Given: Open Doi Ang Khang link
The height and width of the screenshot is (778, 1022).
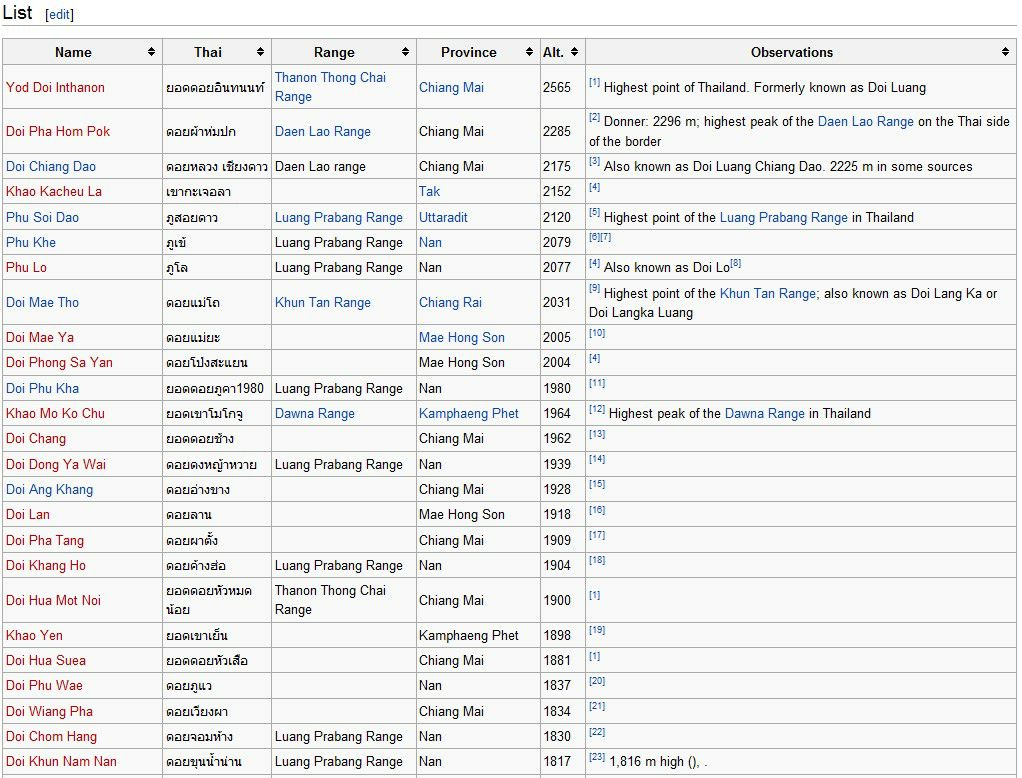Looking at the screenshot, I should point(50,489).
